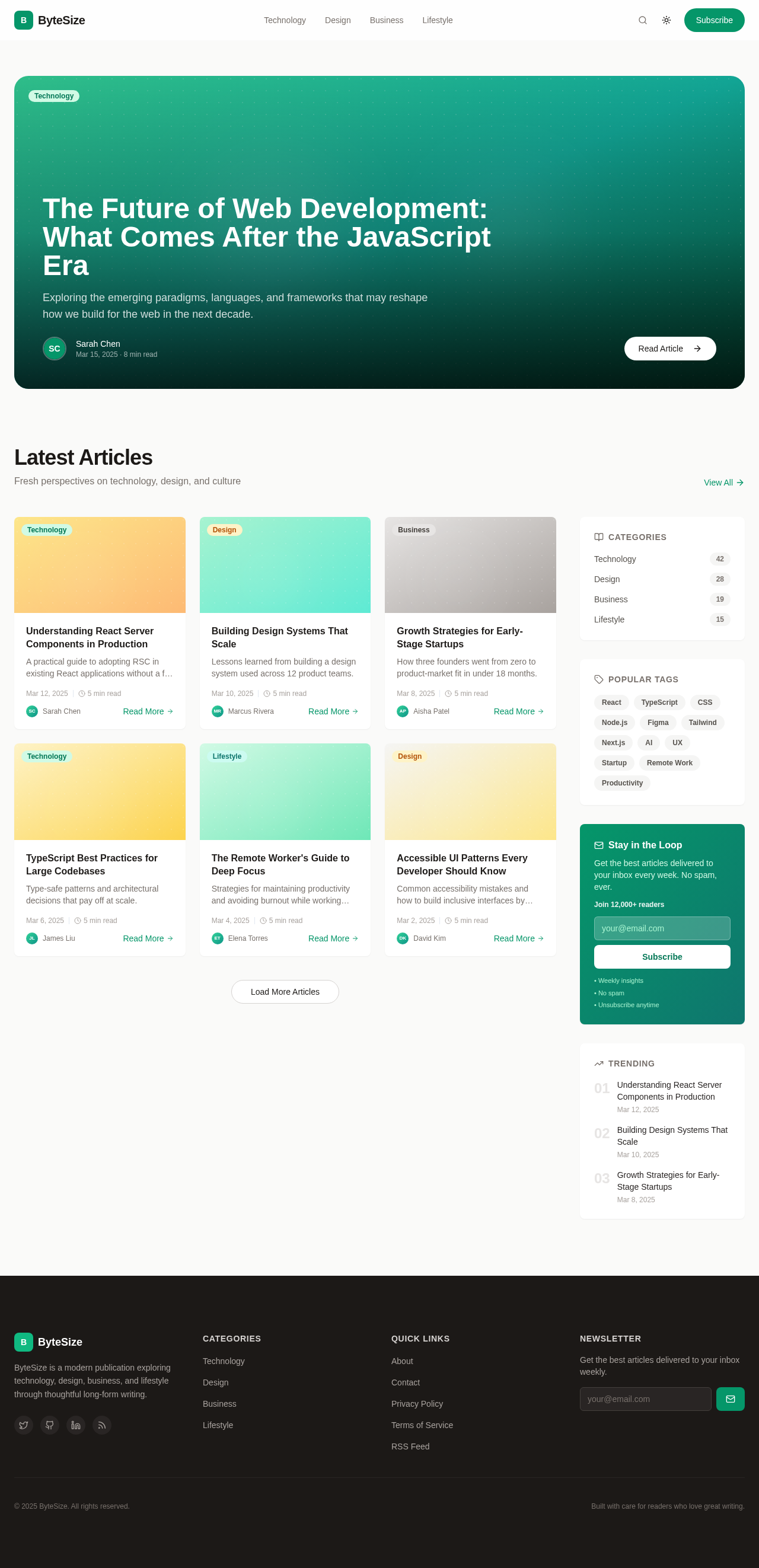This screenshot has height=1568, width=759.
Task: Open Lifestyle in top navigation
Action: [x=437, y=20]
